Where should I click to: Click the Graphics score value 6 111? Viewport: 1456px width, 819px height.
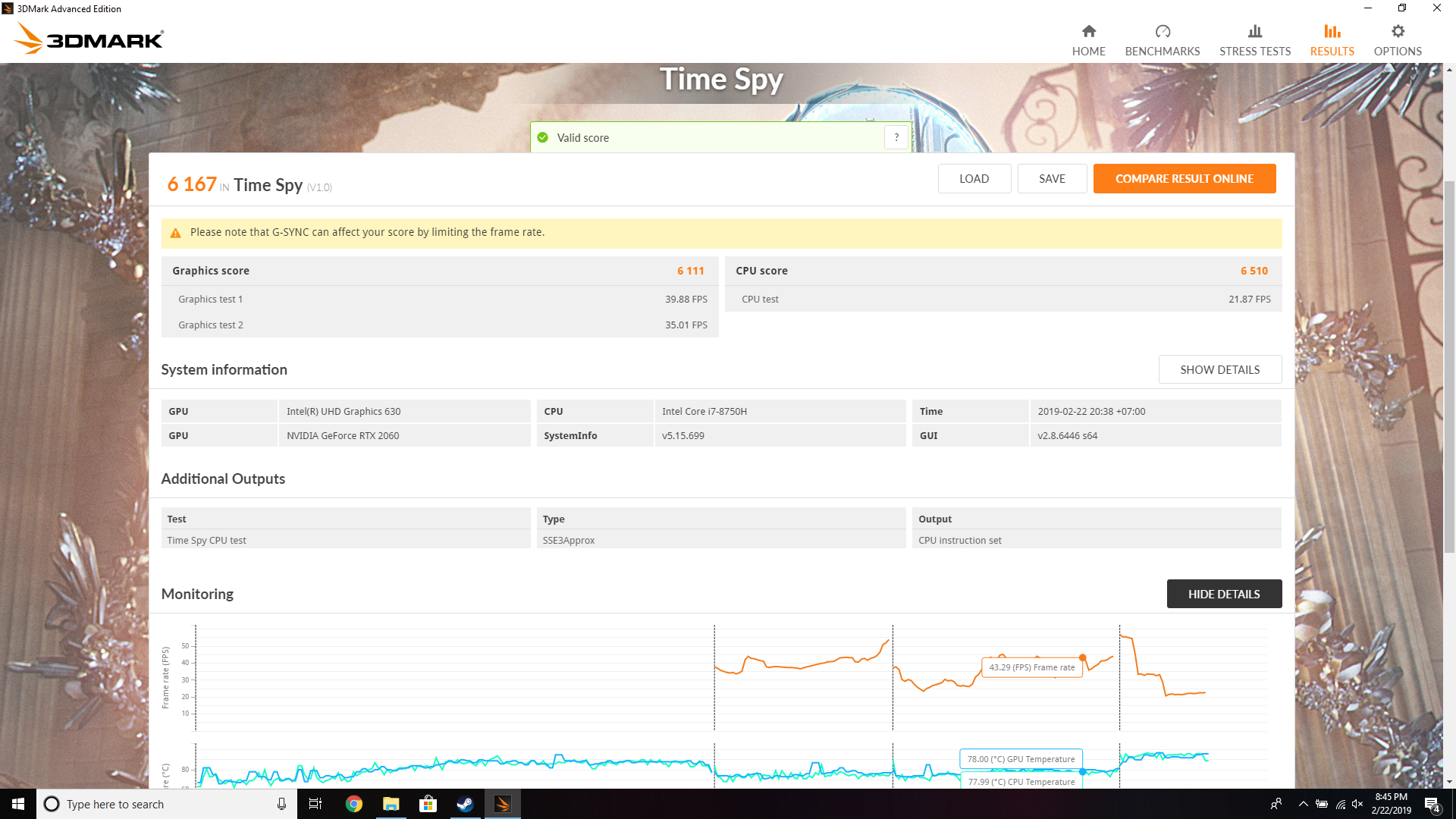coord(690,271)
